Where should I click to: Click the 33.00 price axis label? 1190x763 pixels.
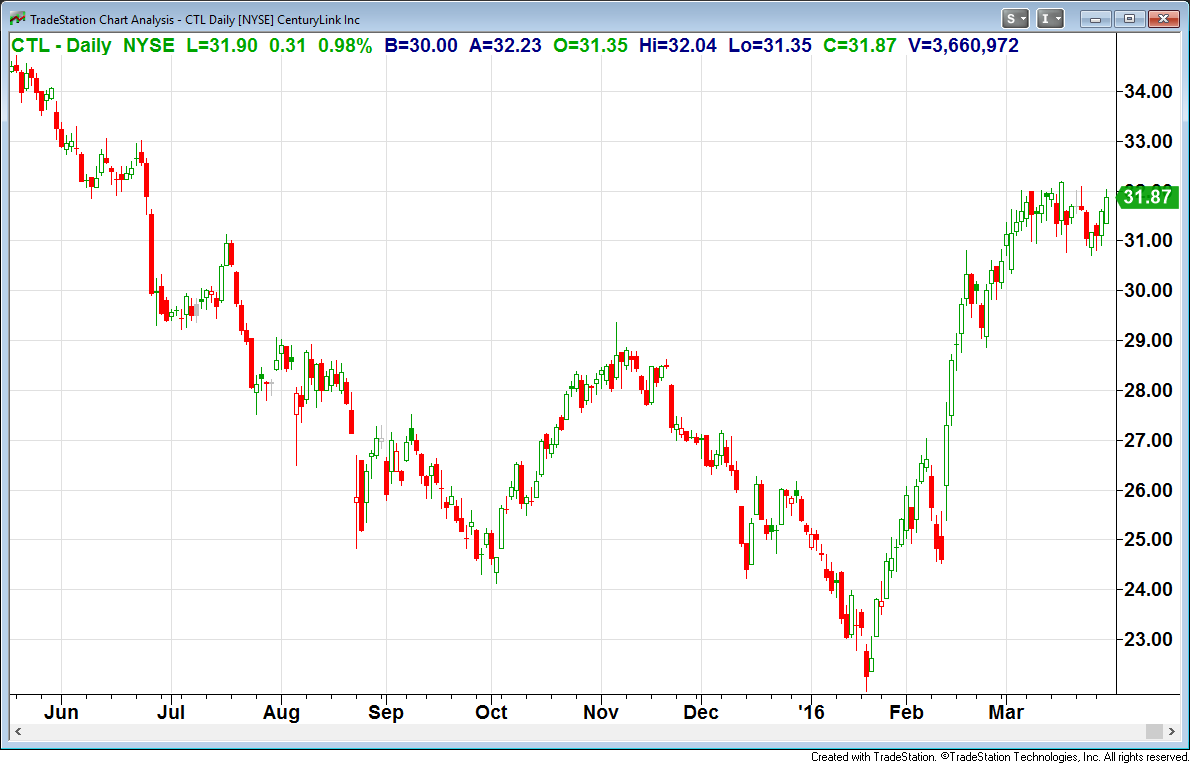pyautogui.click(x=1146, y=141)
